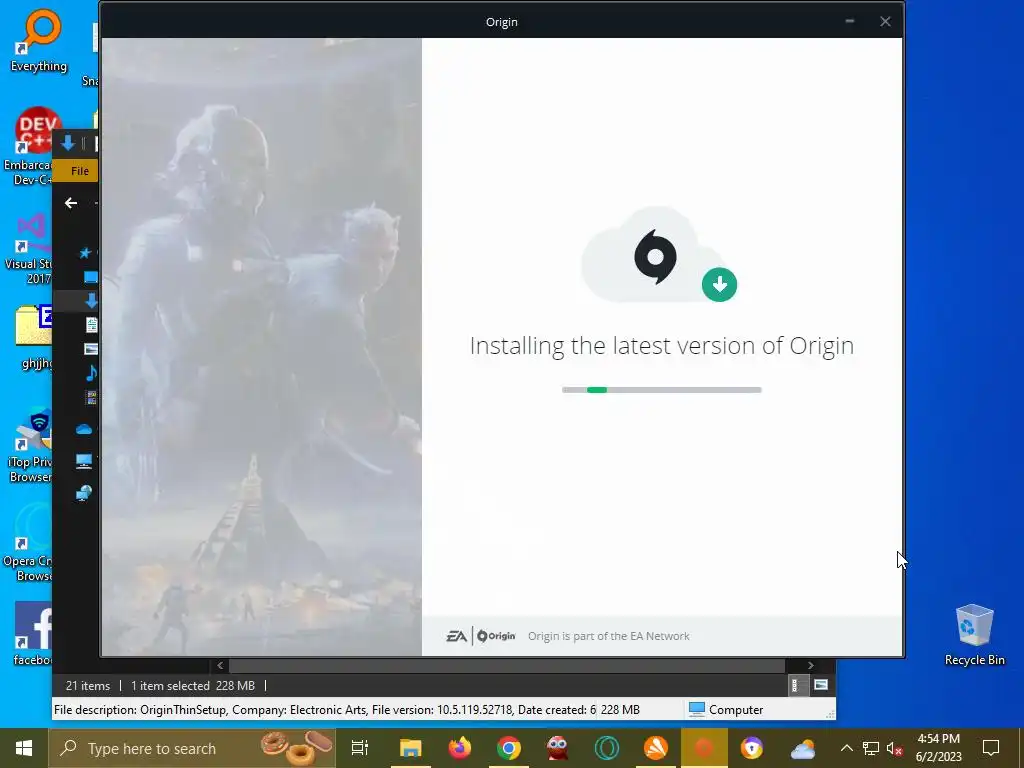The image size is (1024, 768).
Task: Select Network in Explorer sidebar
Action: point(84,493)
